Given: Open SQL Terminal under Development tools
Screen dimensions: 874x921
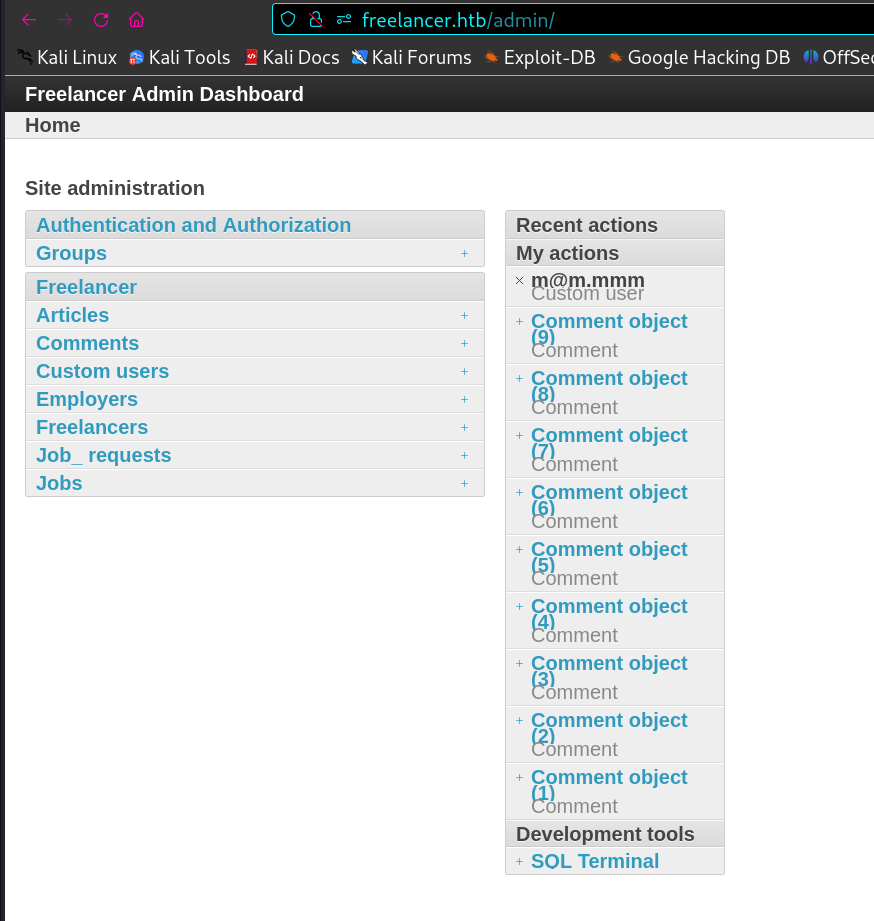Looking at the screenshot, I should tap(594, 861).
